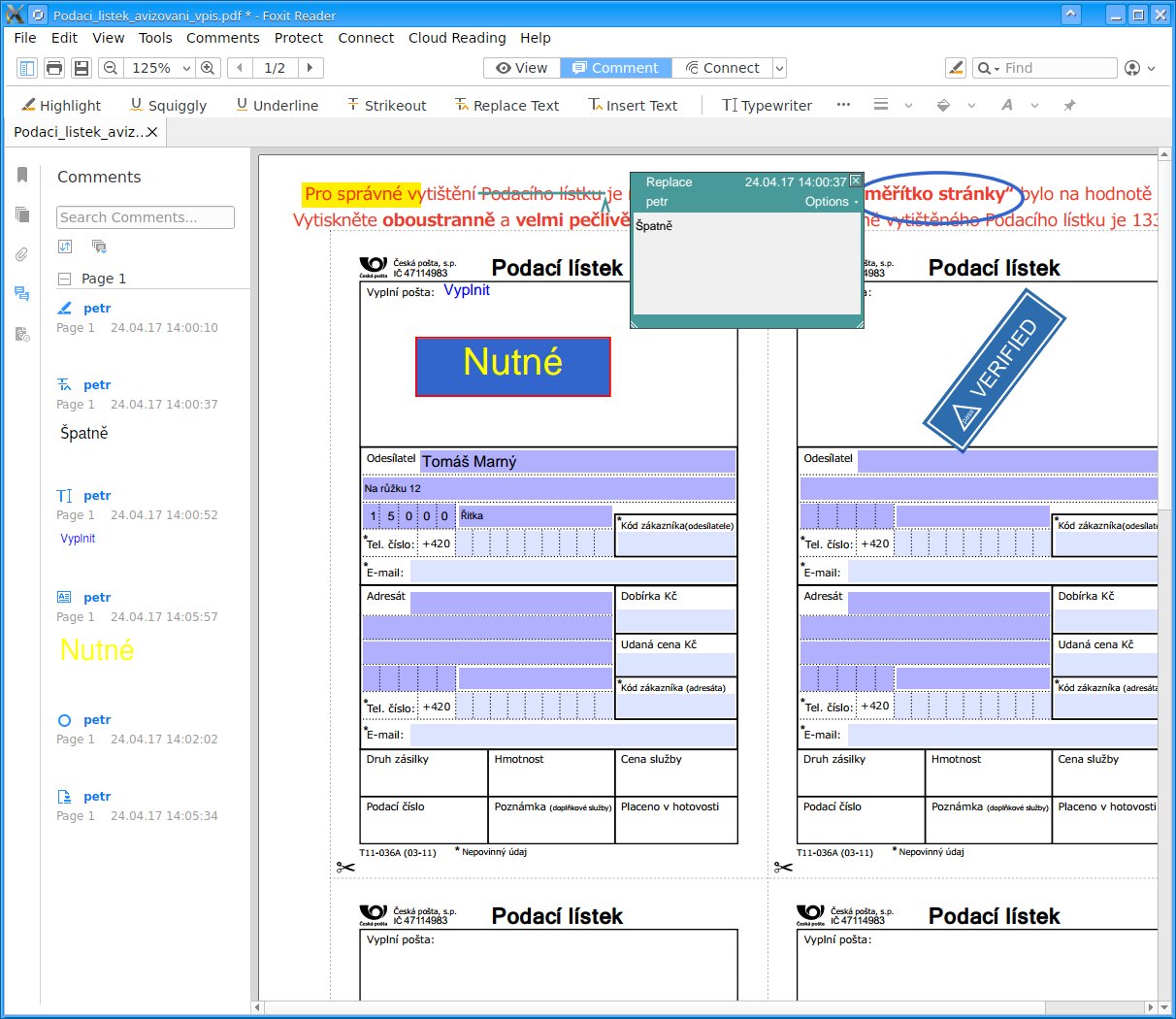
Task: Click the line thickness icon
Action: pyautogui.click(x=881, y=105)
